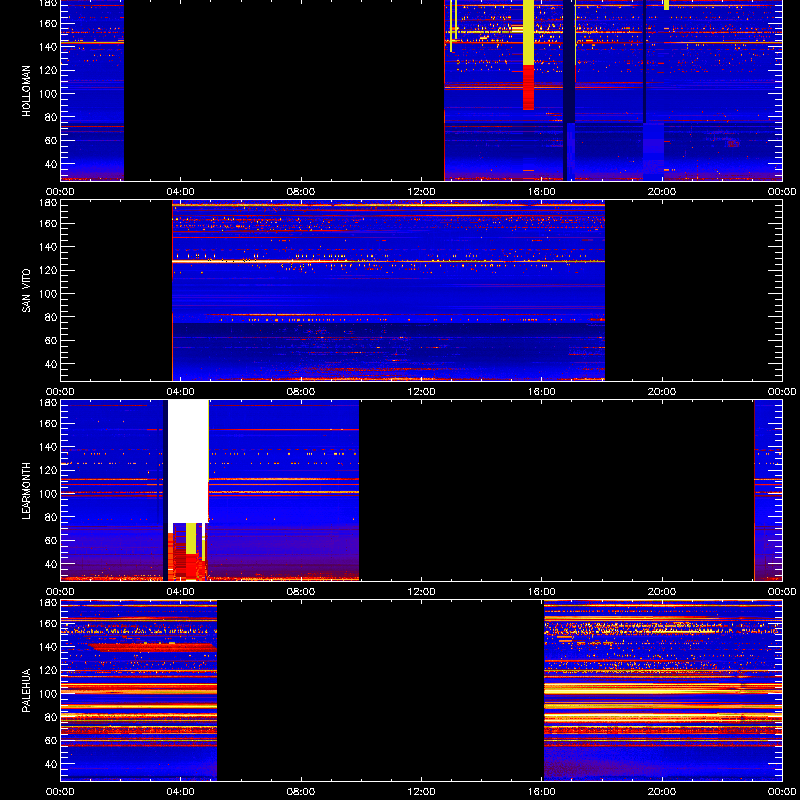Click the 180 frequency label on San Vito axis
The height and width of the screenshot is (800, 800).
[x=49, y=203]
